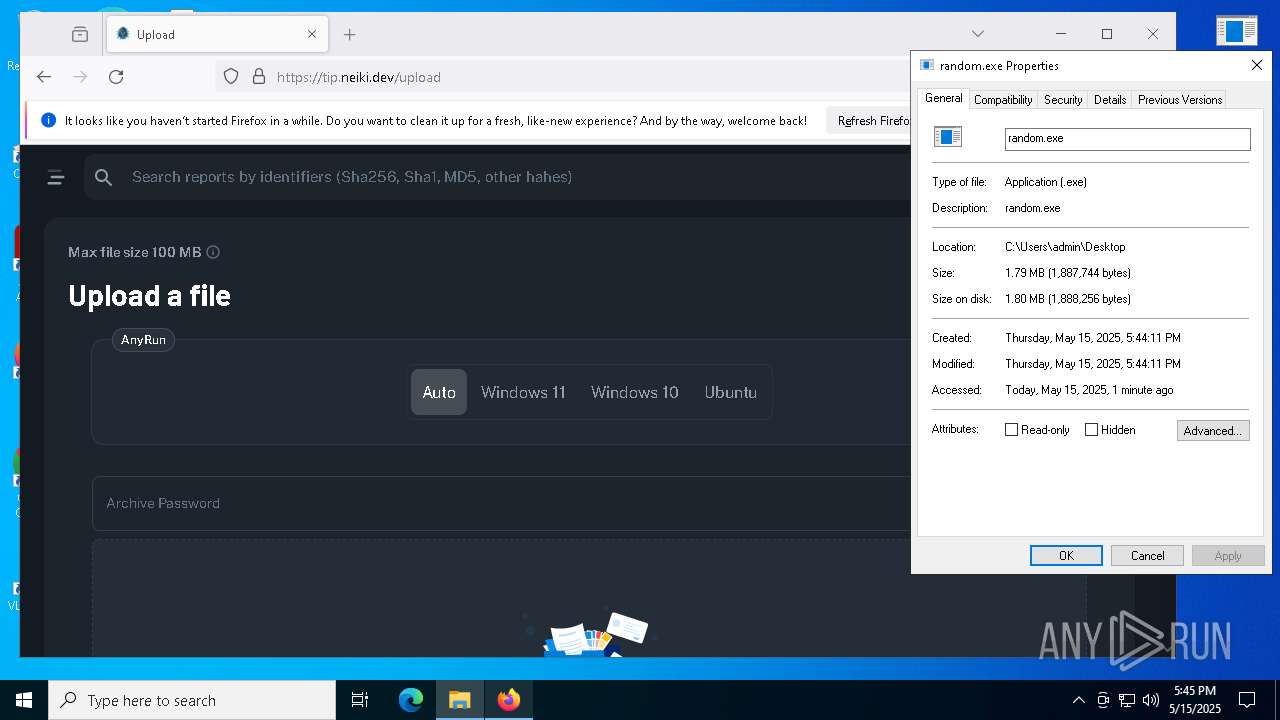Image resolution: width=1280 pixels, height=720 pixels.
Task: Click the random.exe filename field
Action: click(1127, 138)
